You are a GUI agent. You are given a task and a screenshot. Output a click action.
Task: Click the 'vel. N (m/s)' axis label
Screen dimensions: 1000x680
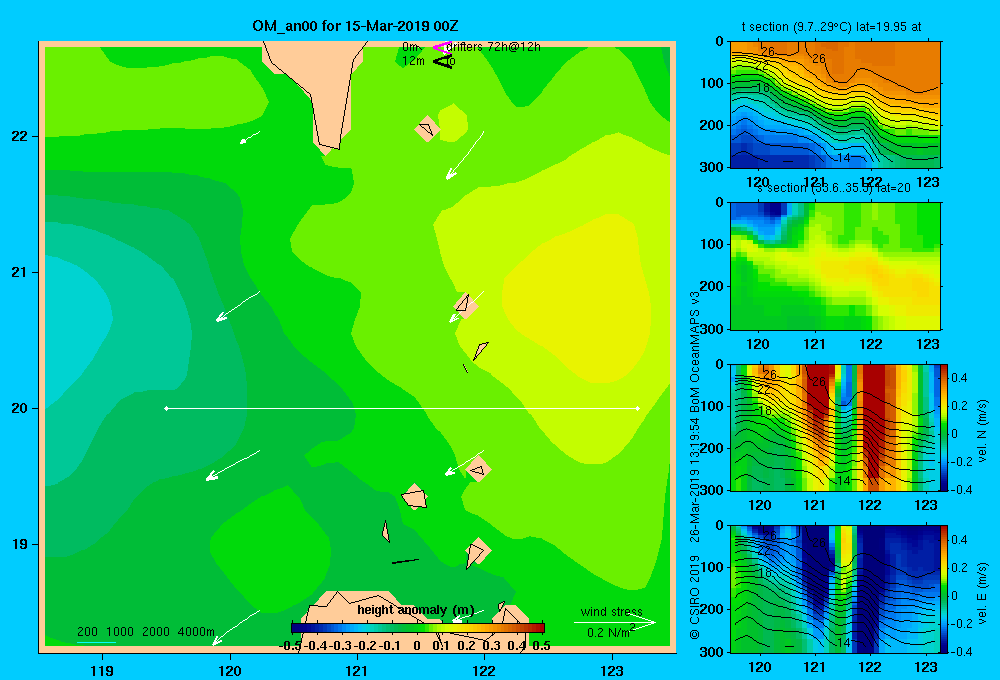pos(982,431)
